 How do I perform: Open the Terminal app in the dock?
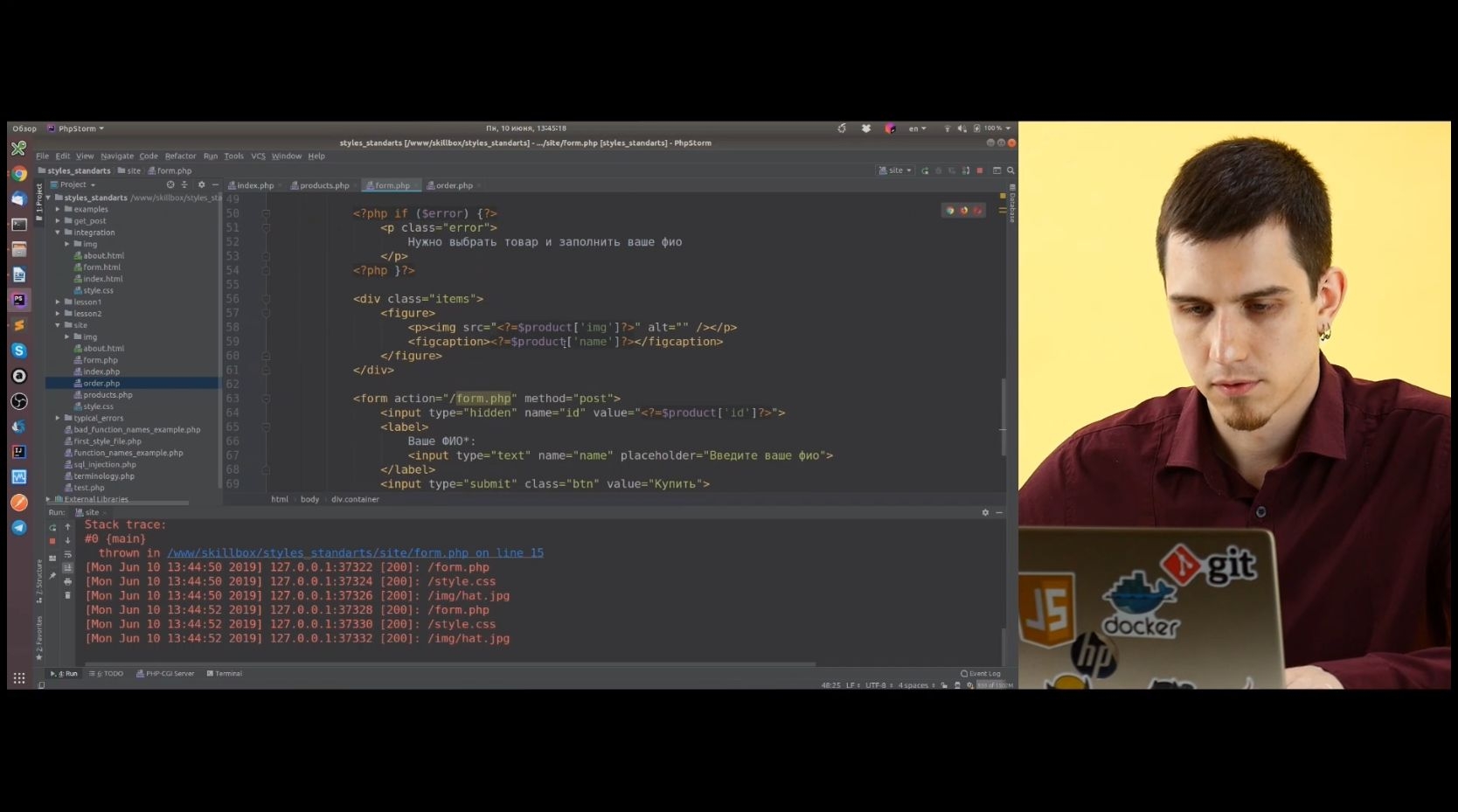18,225
